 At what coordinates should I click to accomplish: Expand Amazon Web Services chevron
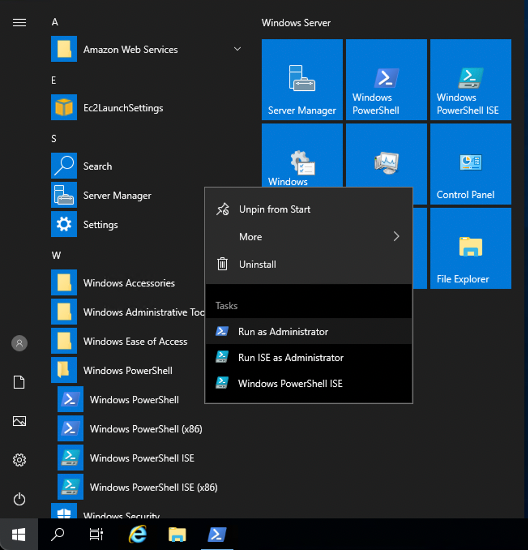click(238, 49)
